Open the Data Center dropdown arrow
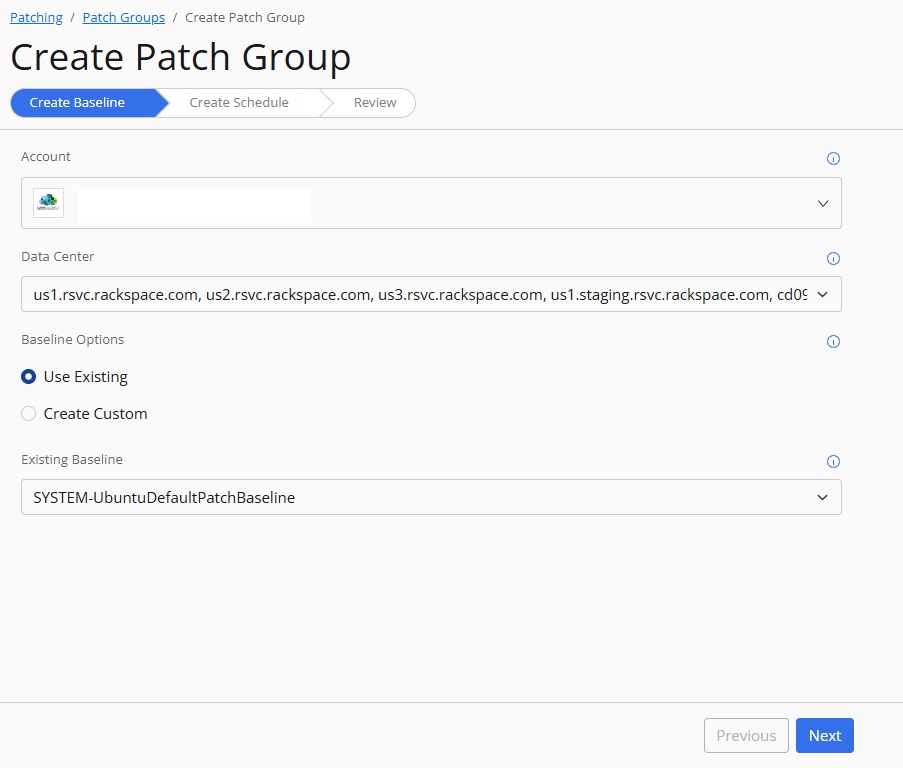Image resolution: width=903 pixels, height=768 pixels. click(822, 294)
